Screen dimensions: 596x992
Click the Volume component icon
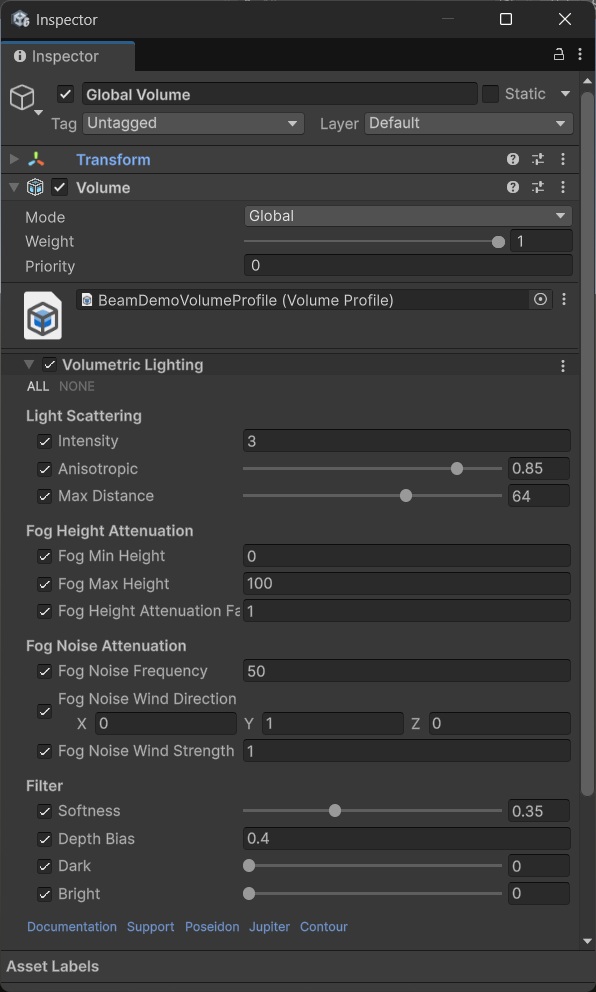(35, 187)
